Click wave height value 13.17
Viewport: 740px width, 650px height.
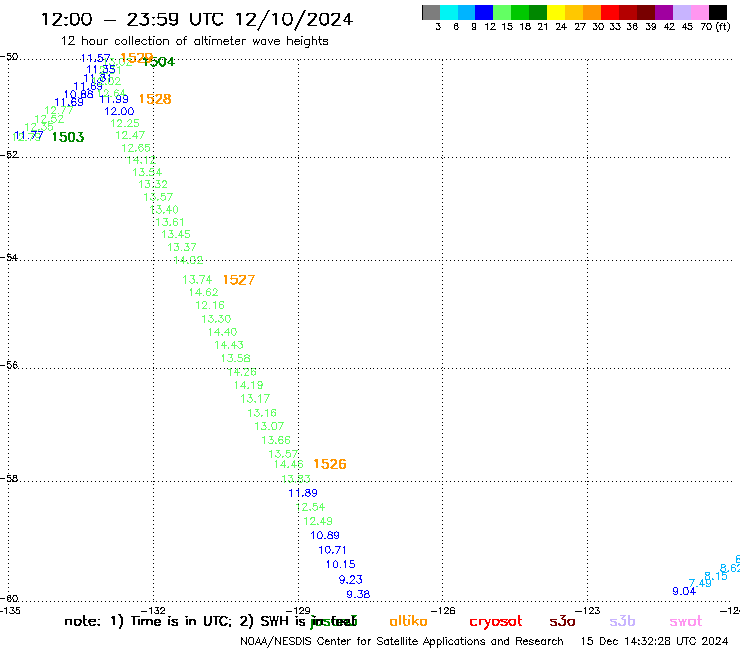[x=255, y=399]
